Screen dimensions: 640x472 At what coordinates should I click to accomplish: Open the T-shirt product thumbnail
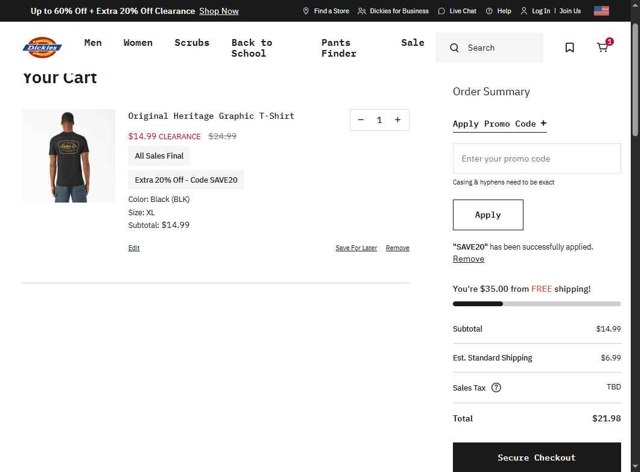coord(69,156)
